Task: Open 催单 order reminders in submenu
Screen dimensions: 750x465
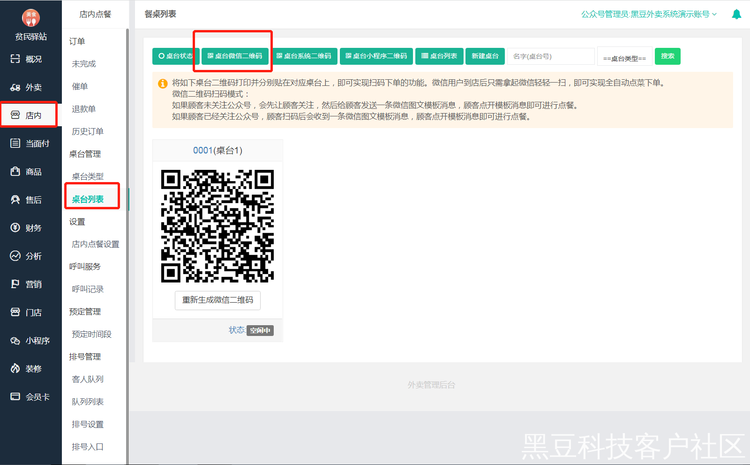Action: 80,86
